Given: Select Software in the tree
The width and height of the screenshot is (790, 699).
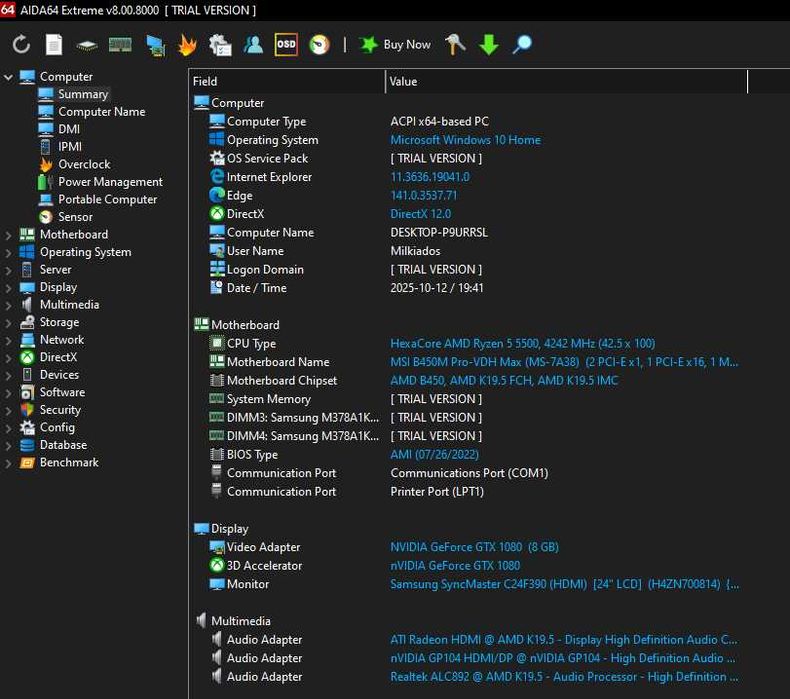Looking at the screenshot, I should coord(62,393).
